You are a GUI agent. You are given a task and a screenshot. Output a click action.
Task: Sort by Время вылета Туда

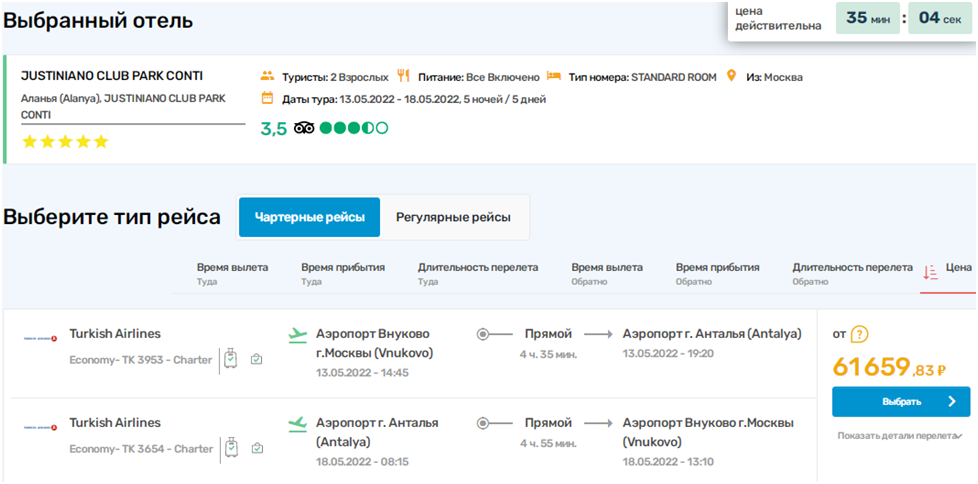click(x=233, y=273)
